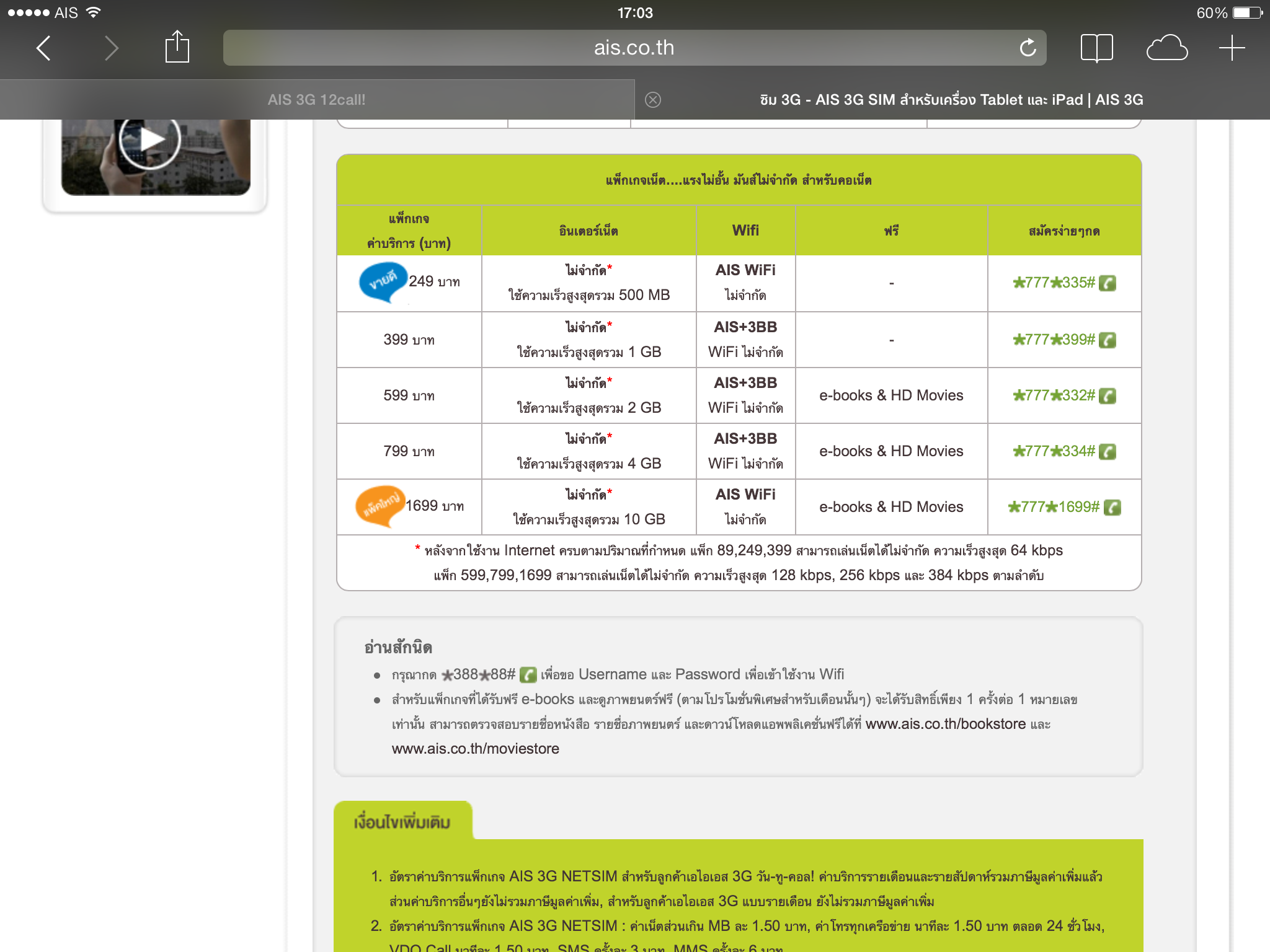Play the video thumbnail
This screenshot has width=1270, height=952.
click(x=149, y=140)
